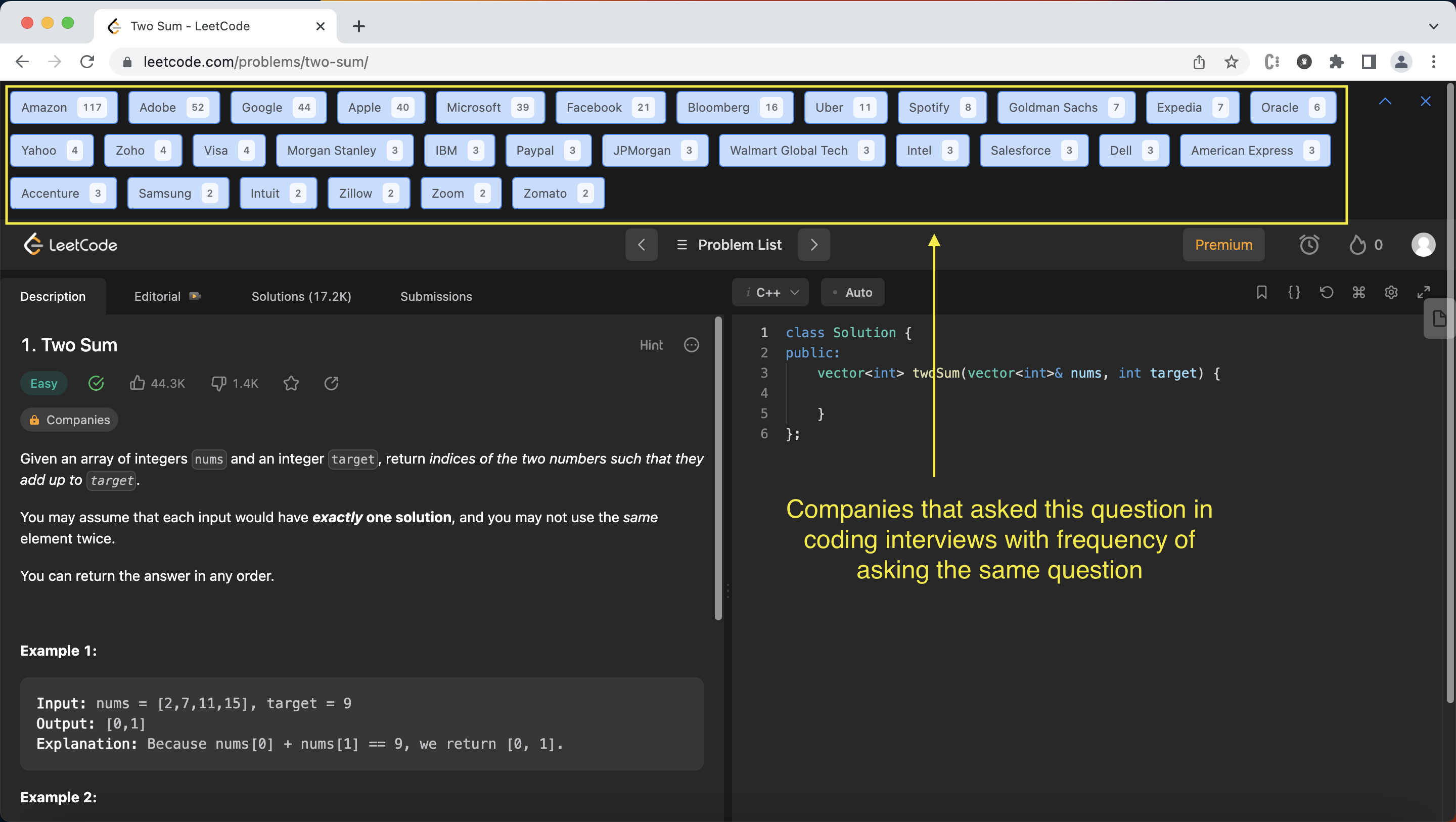
Task: Click the format code braces icon
Action: pyautogui.click(x=1294, y=292)
